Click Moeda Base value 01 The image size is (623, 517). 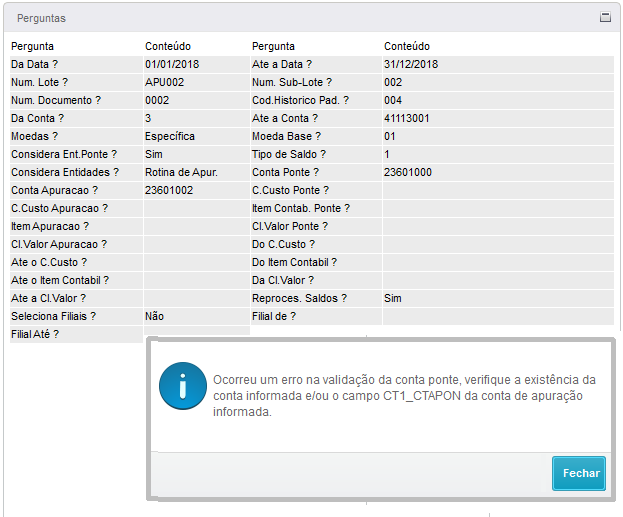(x=390, y=136)
